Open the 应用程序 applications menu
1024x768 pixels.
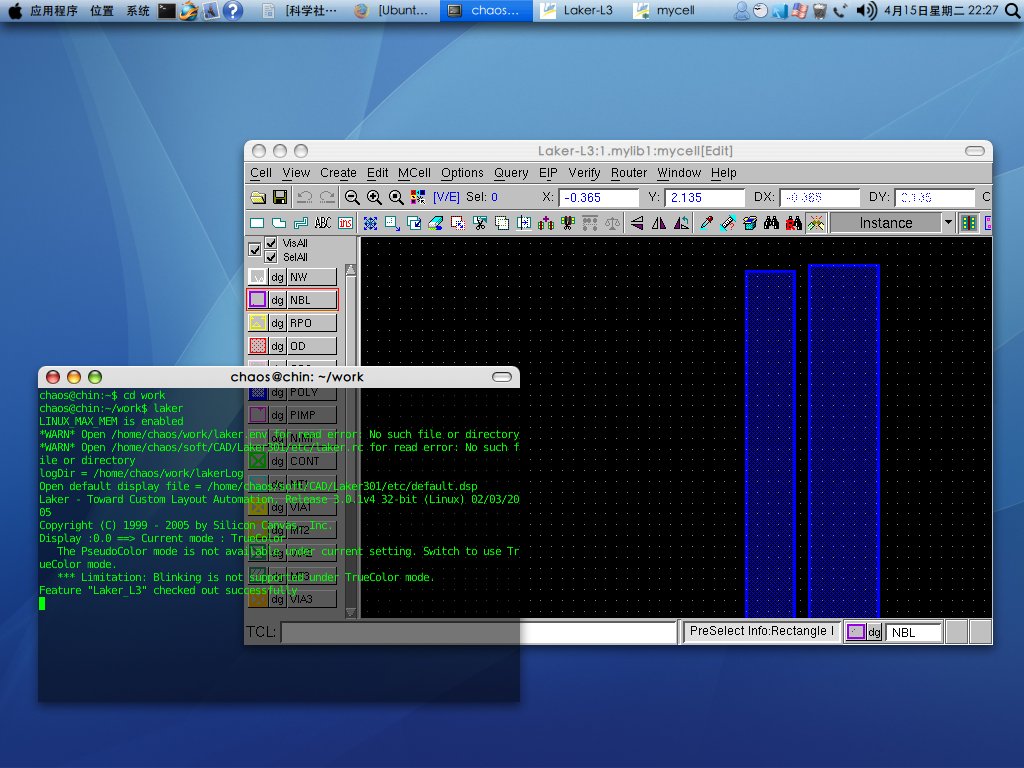[54, 10]
